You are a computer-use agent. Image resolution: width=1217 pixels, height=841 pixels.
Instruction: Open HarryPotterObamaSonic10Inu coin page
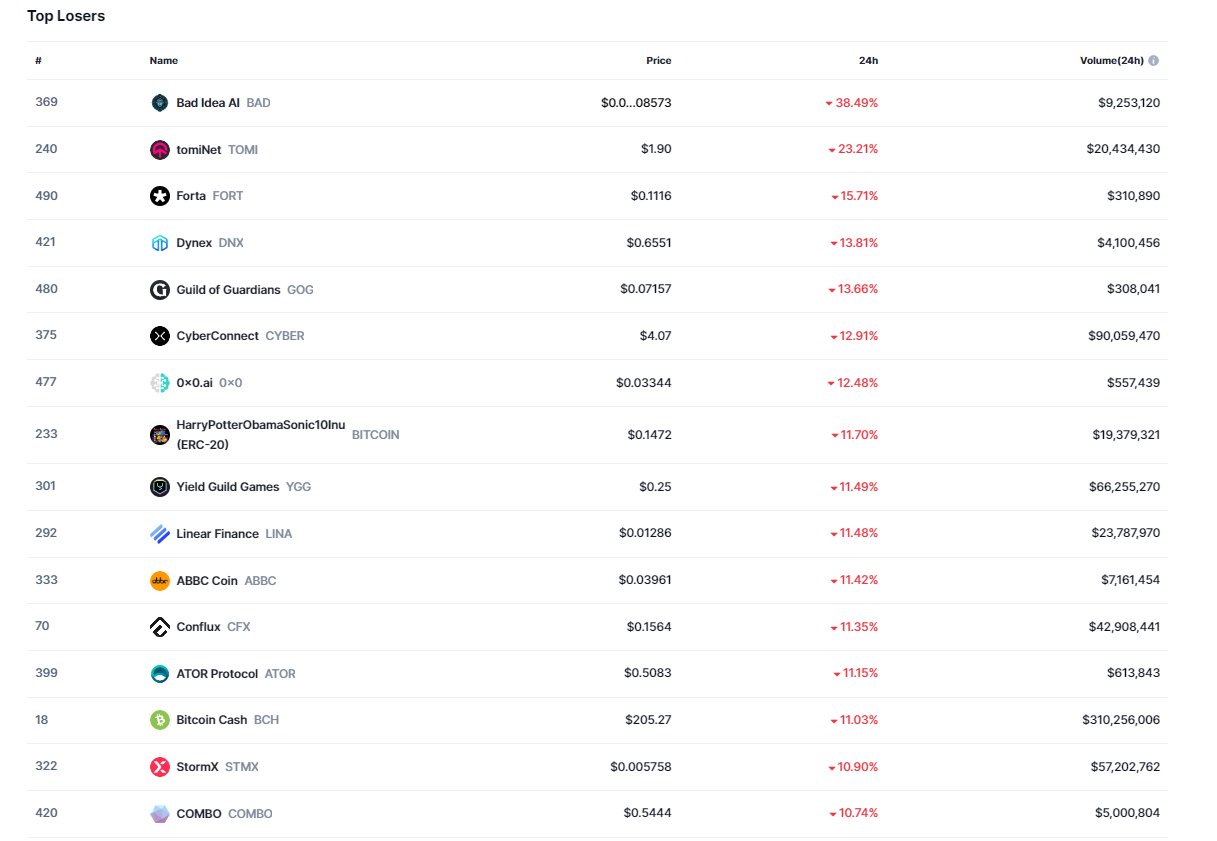tap(260, 426)
